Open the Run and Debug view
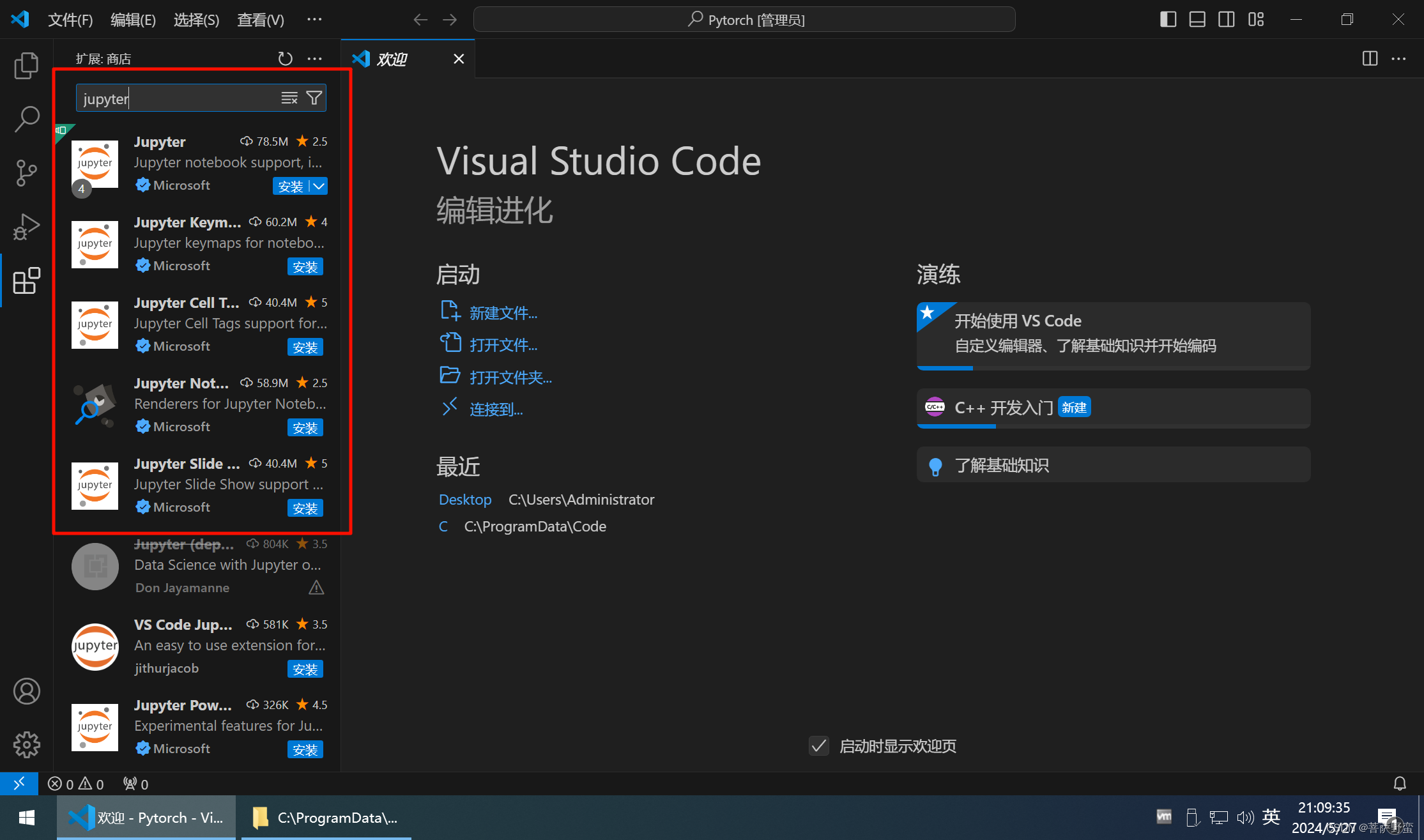Viewport: 1424px width, 840px height. tap(26, 227)
